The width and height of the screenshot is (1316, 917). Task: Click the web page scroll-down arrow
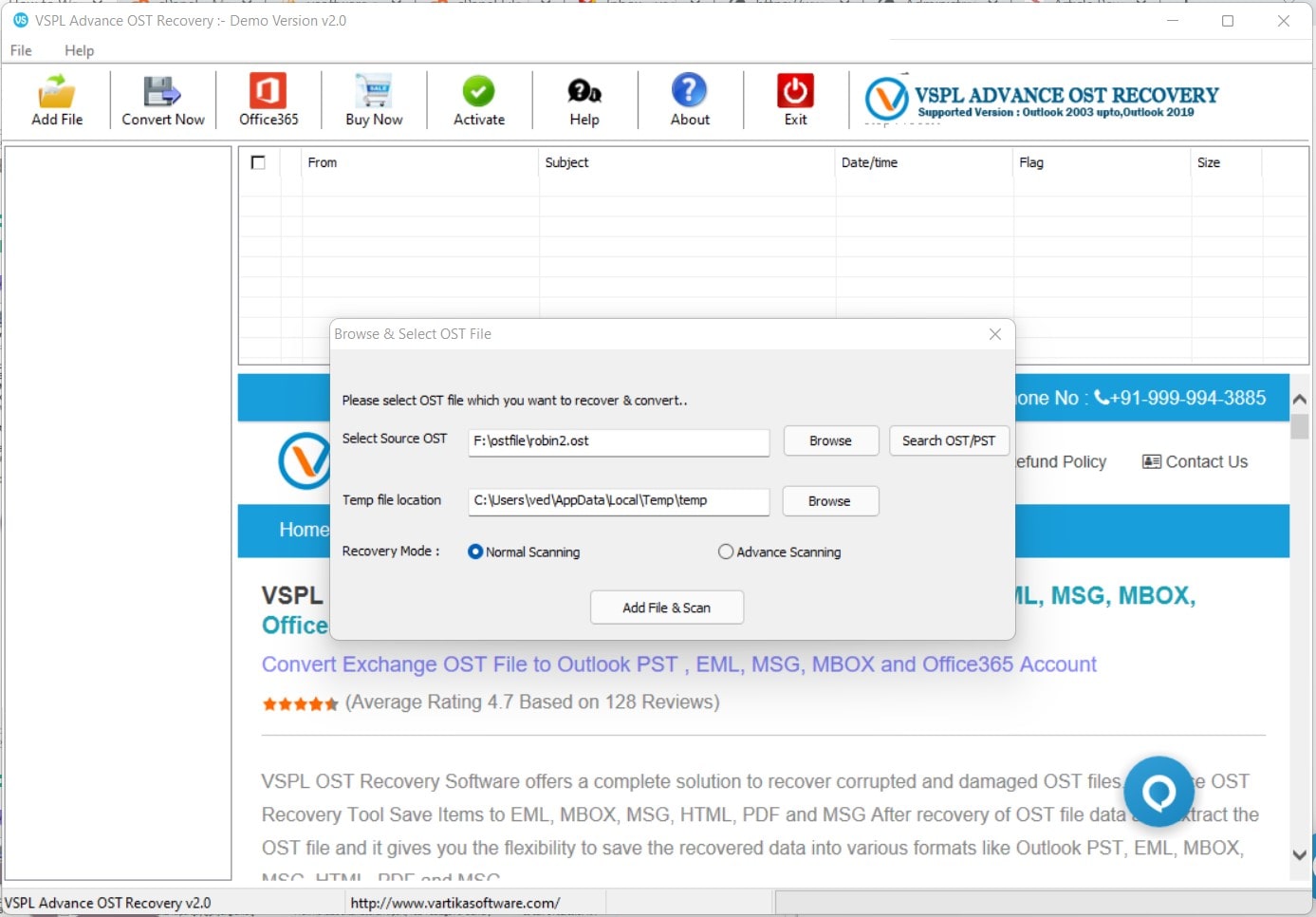(x=1300, y=854)
